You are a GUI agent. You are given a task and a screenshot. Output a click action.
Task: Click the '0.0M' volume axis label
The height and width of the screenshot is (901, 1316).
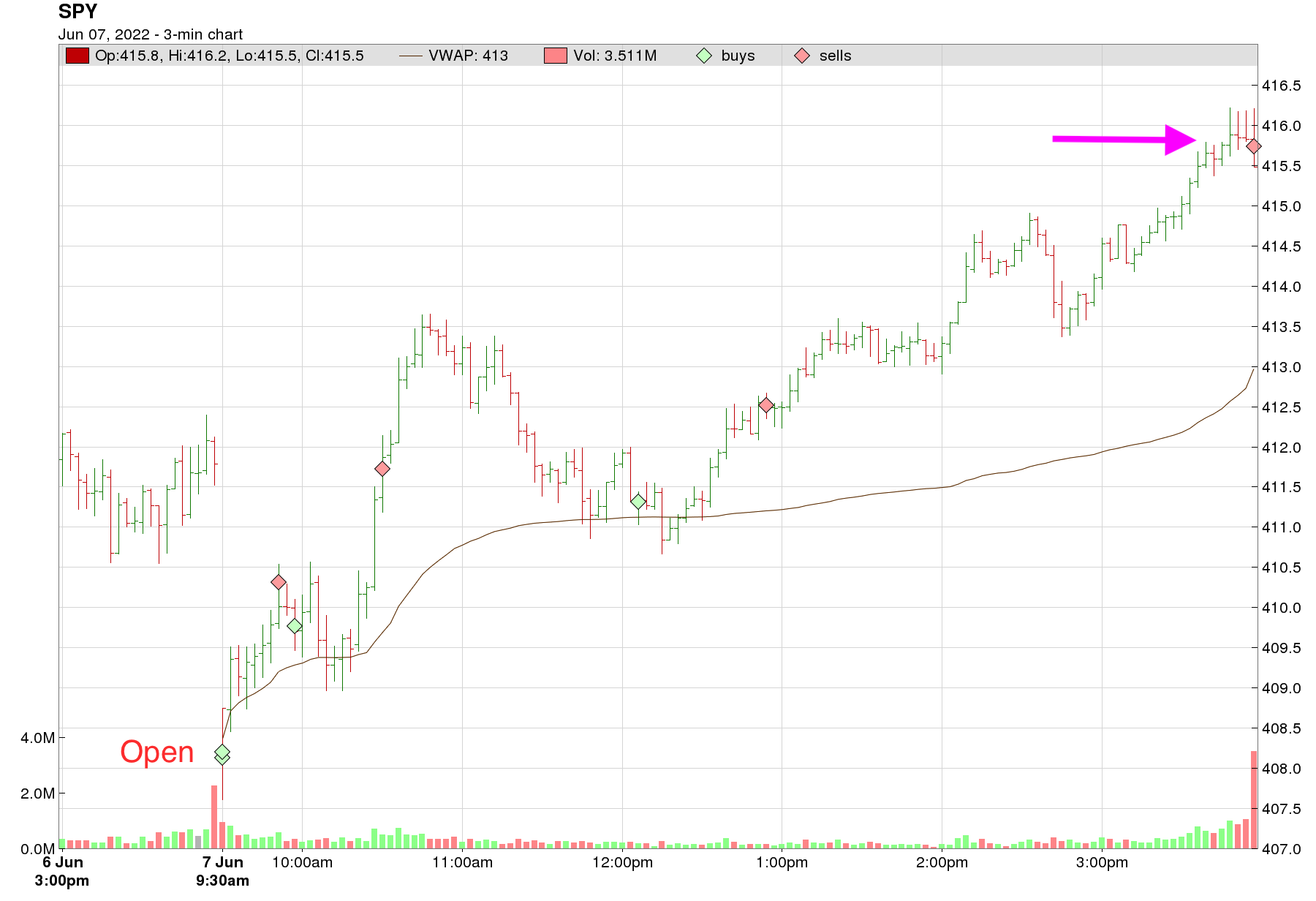pos(37,849)
